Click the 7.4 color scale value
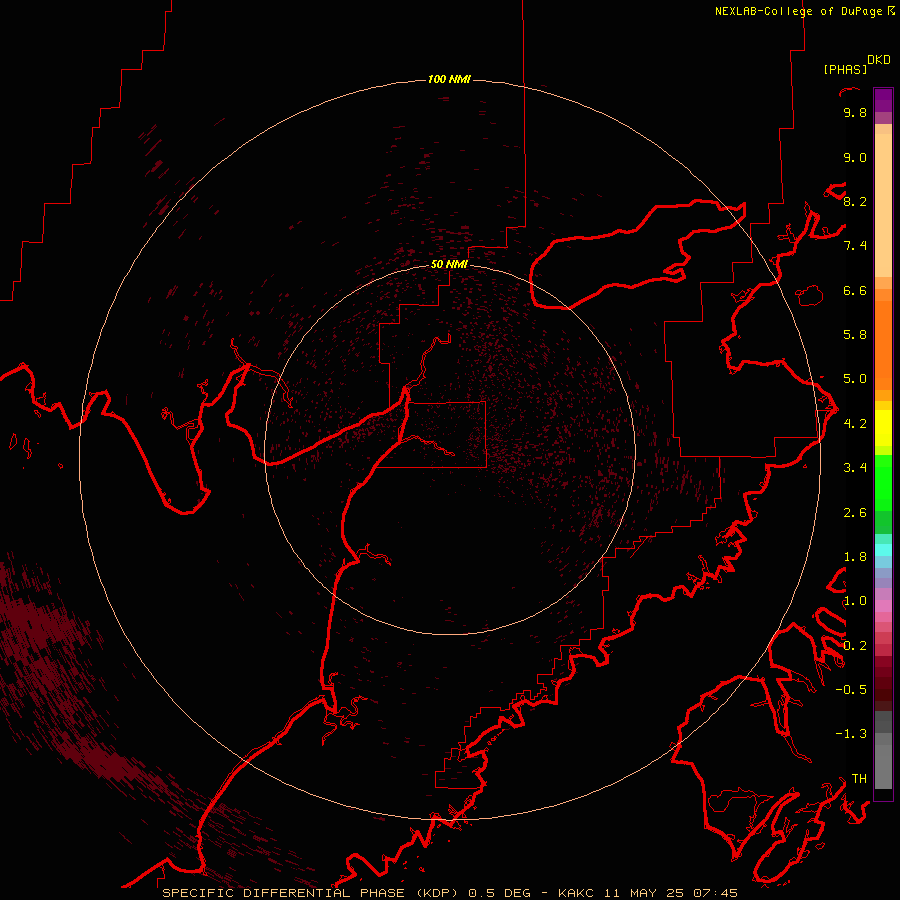Screen dimensions: 900x900 [x=855, y=246]
